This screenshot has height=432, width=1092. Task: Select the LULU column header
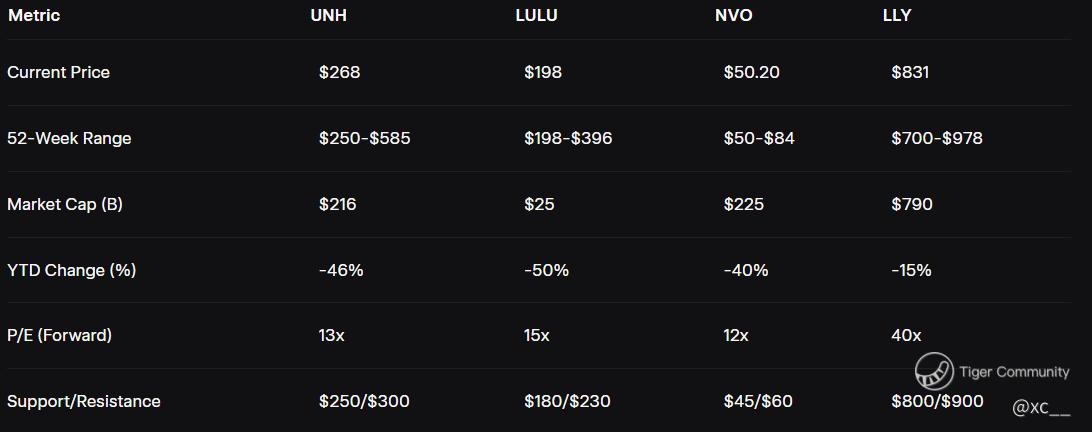[536, 15]
